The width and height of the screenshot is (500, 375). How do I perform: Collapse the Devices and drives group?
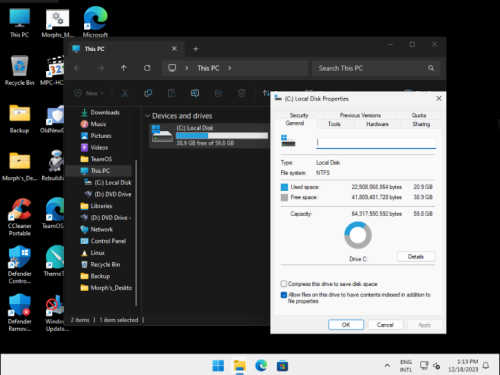[x=147, y=116]
